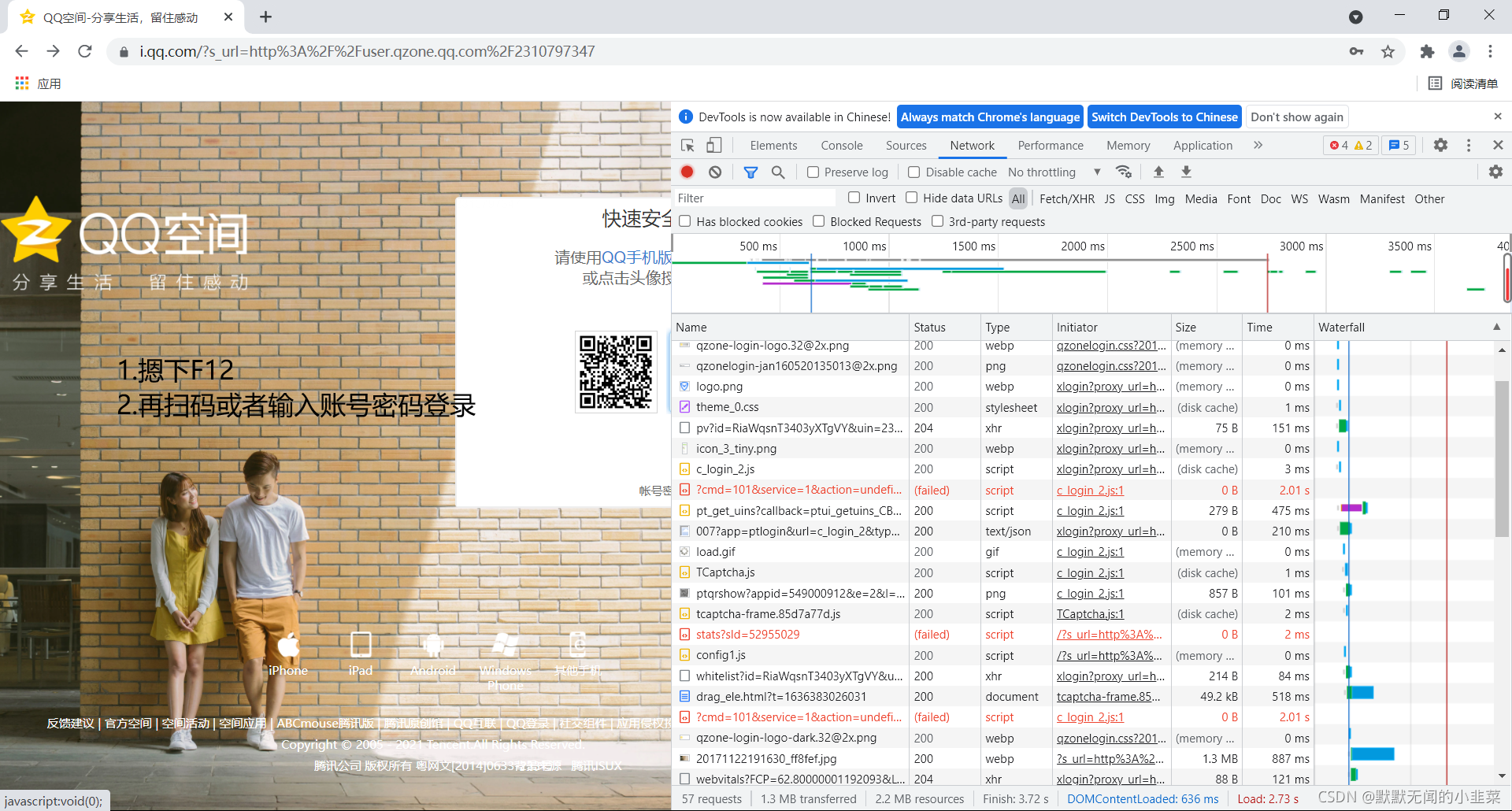Click the import HAR upload icon

pos(1158,172)
